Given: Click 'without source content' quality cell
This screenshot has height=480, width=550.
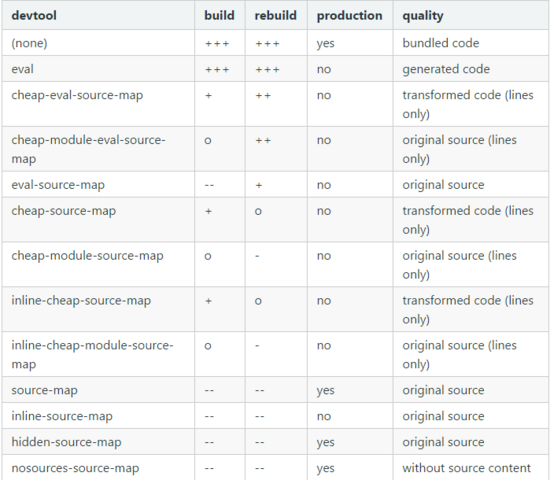Looking at the screenshot, I should click(x=466, y=468).
